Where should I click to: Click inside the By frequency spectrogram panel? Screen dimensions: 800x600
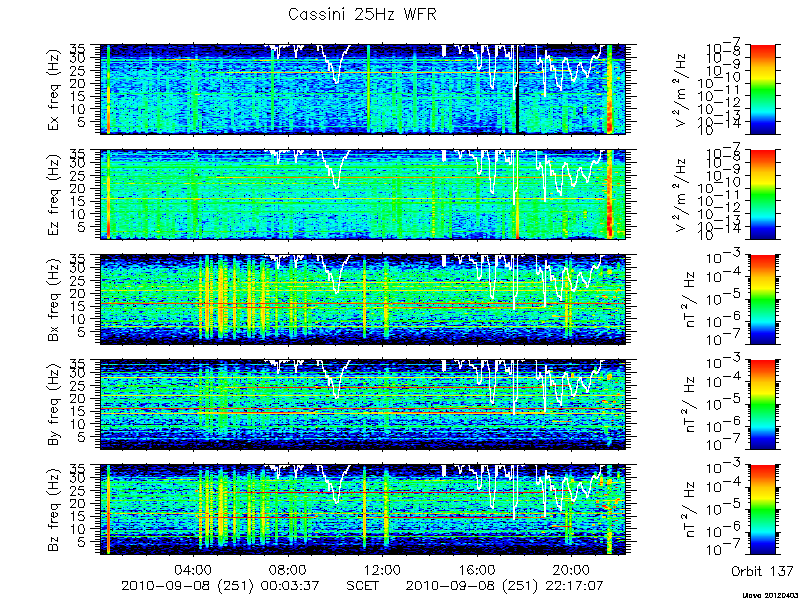363,405
